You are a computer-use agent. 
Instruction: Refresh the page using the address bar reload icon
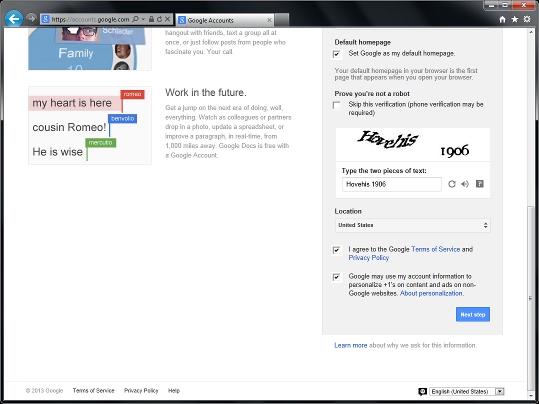point(159,19)
